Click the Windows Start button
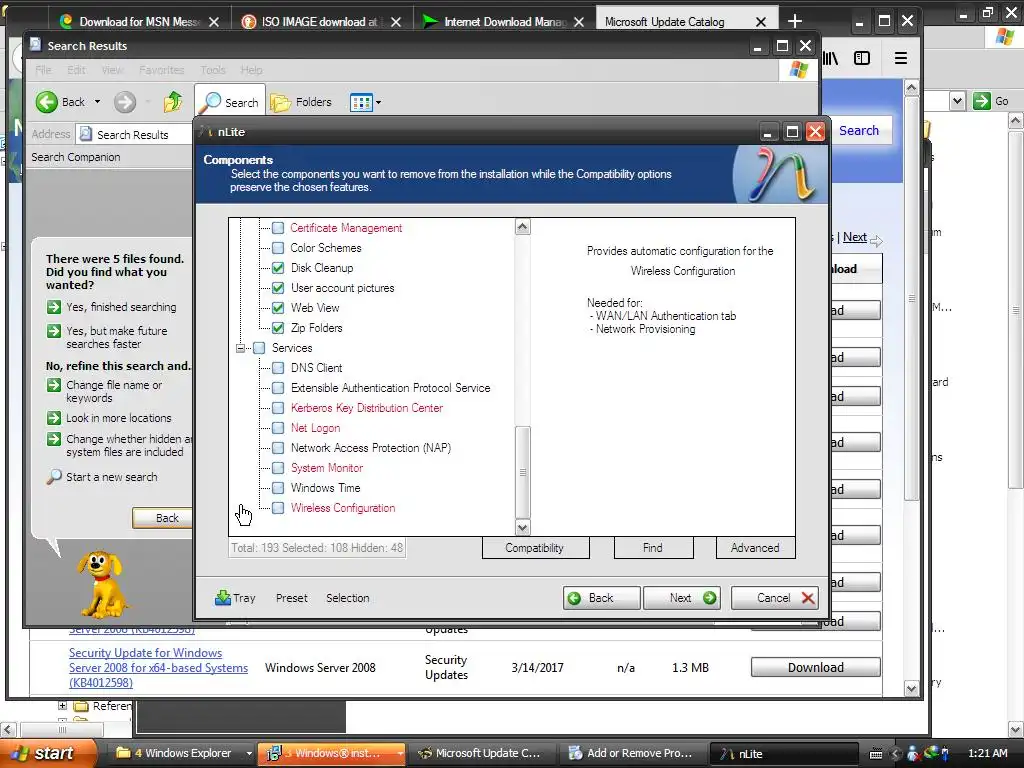Viewport: 1024px width, 768px height. [x=46, y=753]
